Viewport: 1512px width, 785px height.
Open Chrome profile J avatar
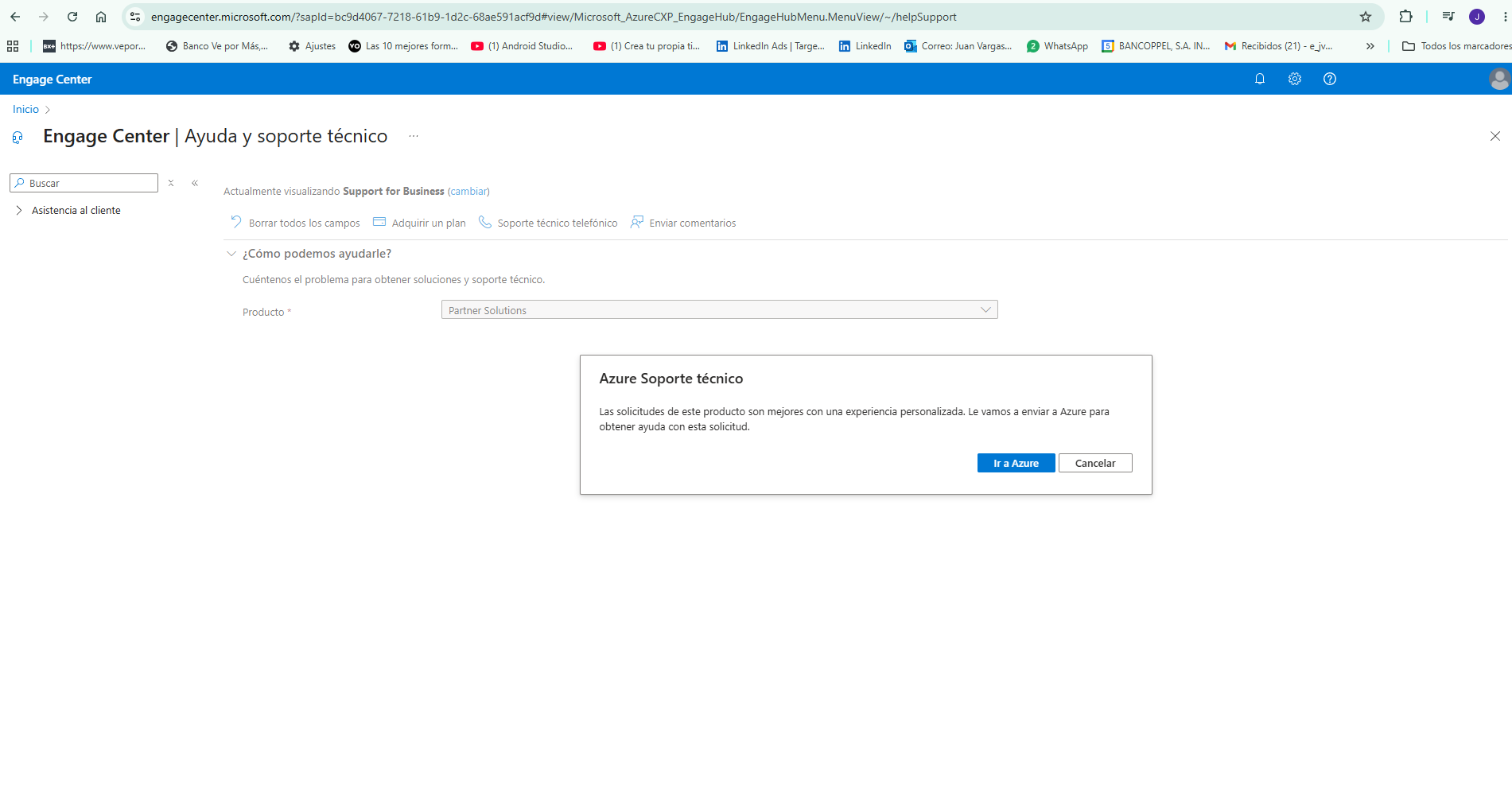(x=1477, y=17)
